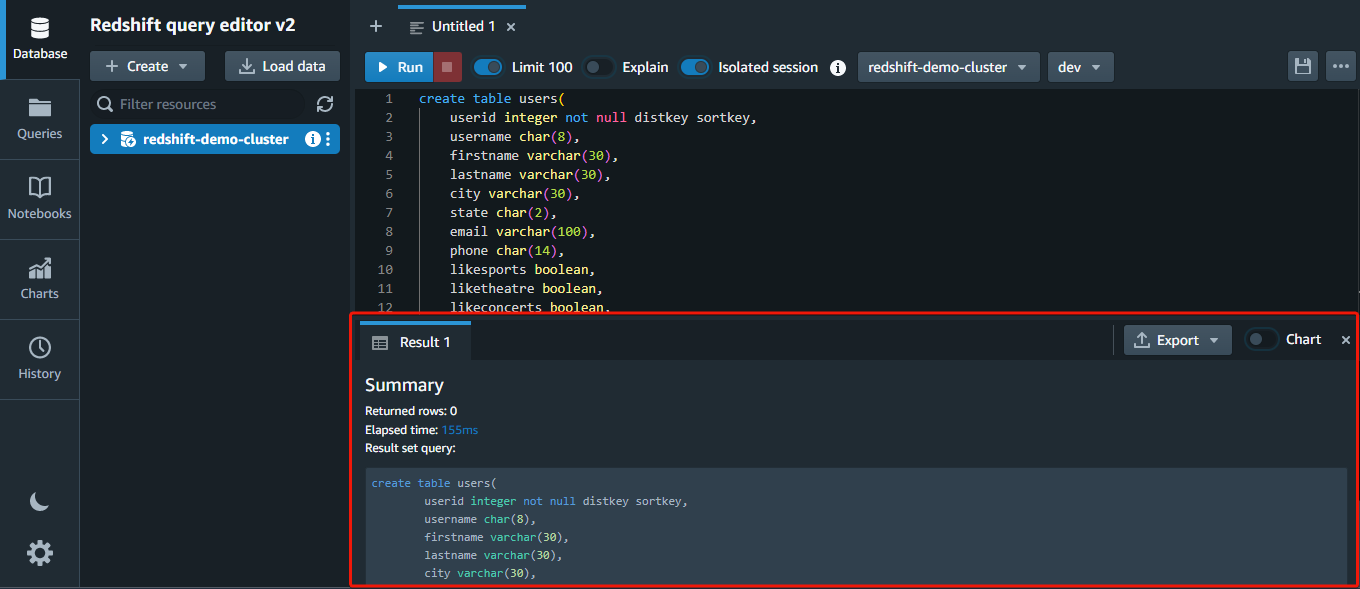This screenshot has width=1360, height=589.
Task: Click editor line 'username char(8),'
Action: 515,137
